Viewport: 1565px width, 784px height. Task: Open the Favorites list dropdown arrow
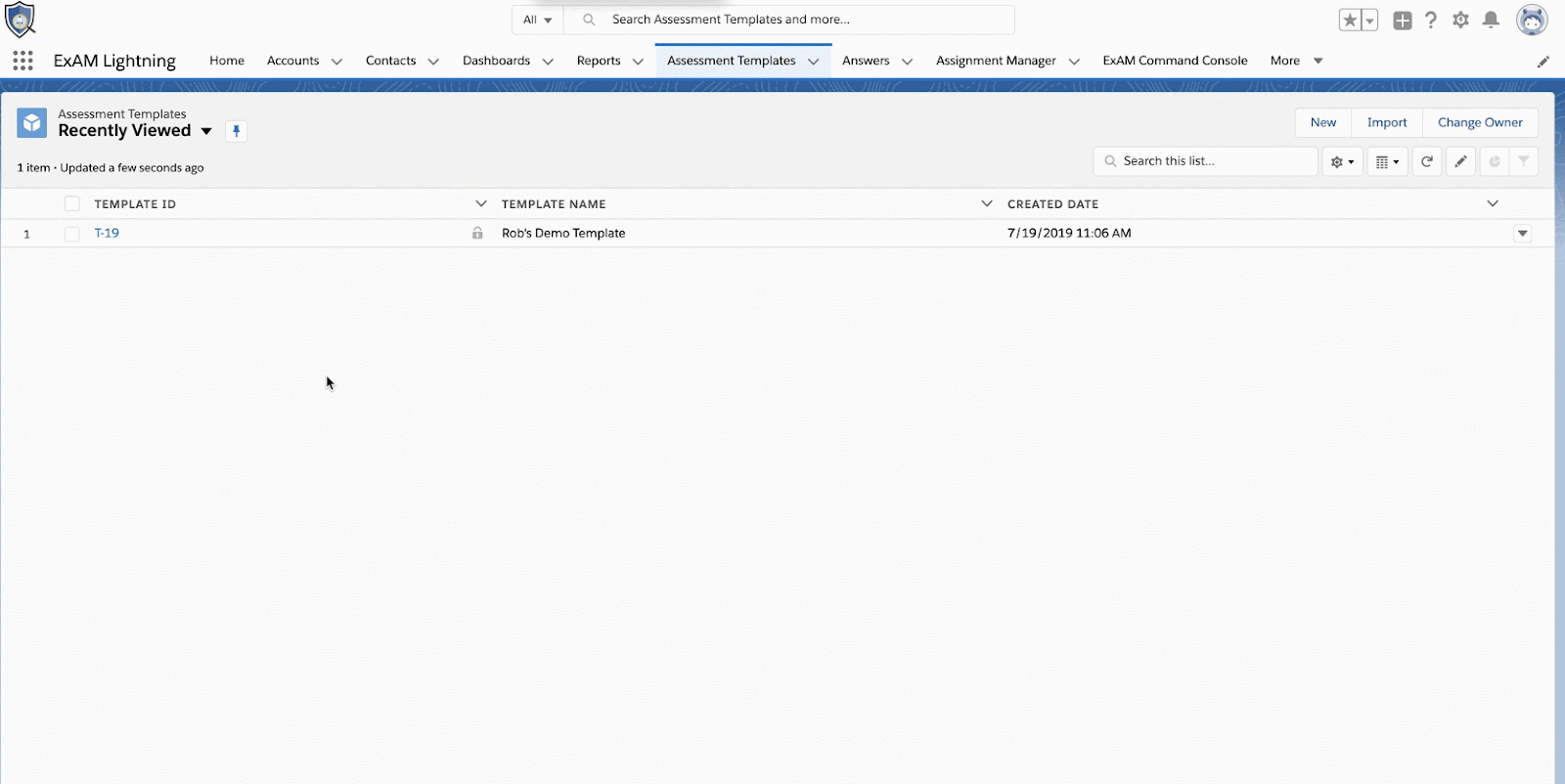1369,20
